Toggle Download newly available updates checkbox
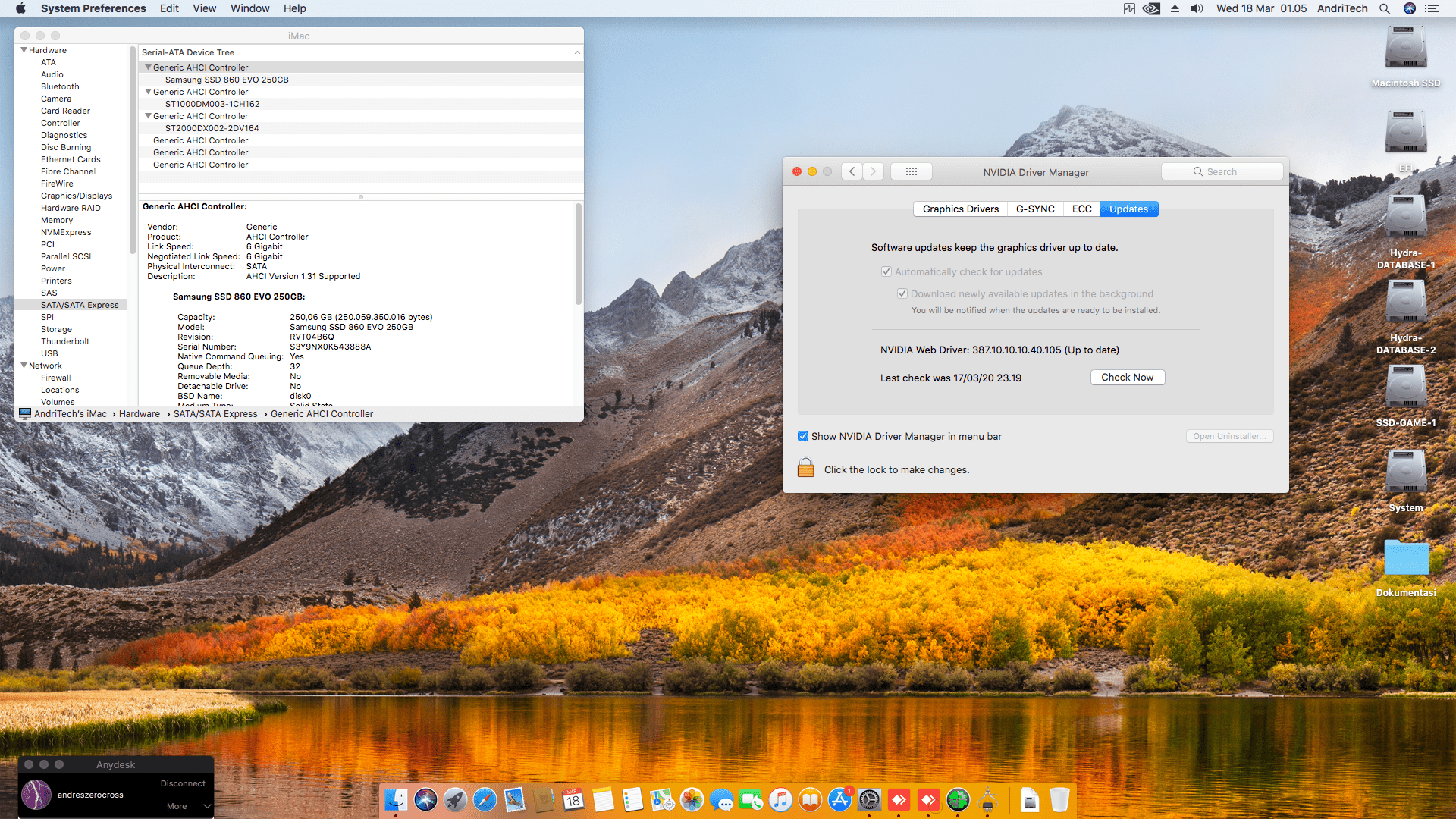The width and height of the screenshot is (1456, 819). click(x=902, y=293)
